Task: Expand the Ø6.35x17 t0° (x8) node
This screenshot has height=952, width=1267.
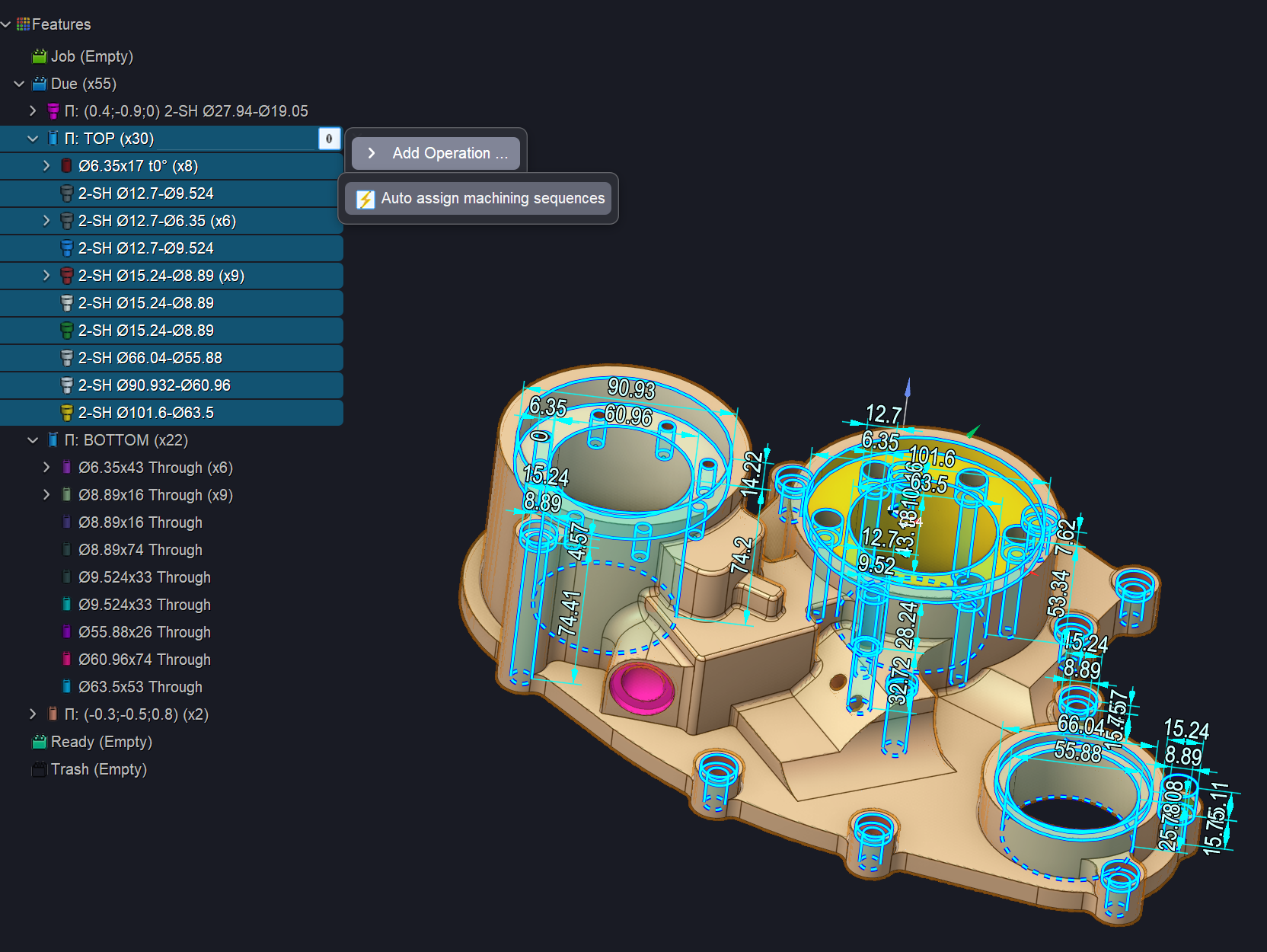Action: (x=46, y=166)
